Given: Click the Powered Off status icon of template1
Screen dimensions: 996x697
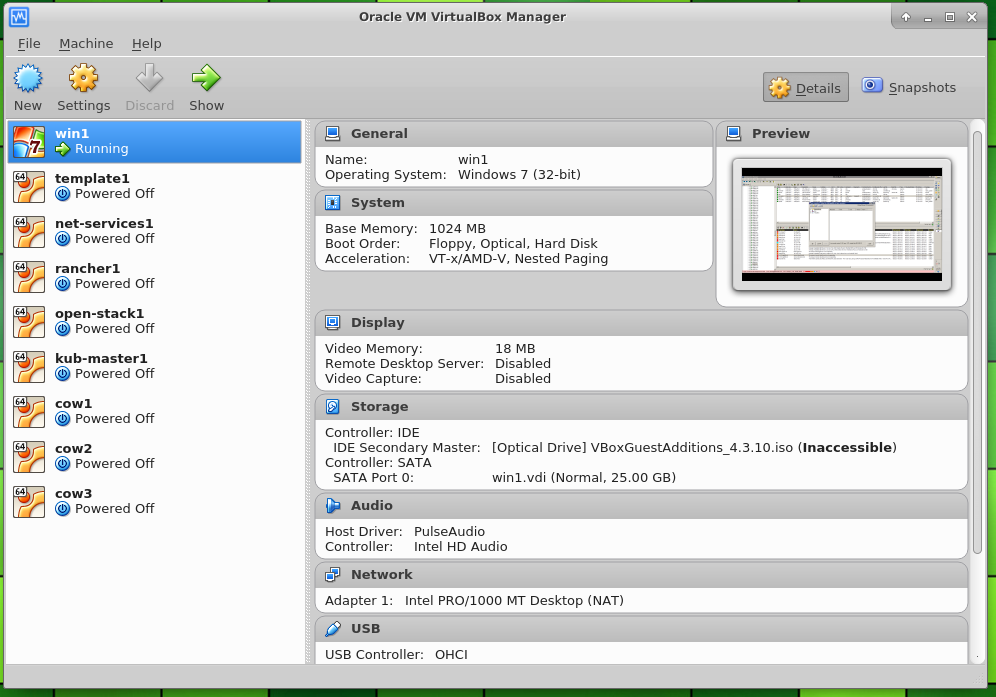Looking at the screenshot, I should pyautogui.click(x=62, y=194).
